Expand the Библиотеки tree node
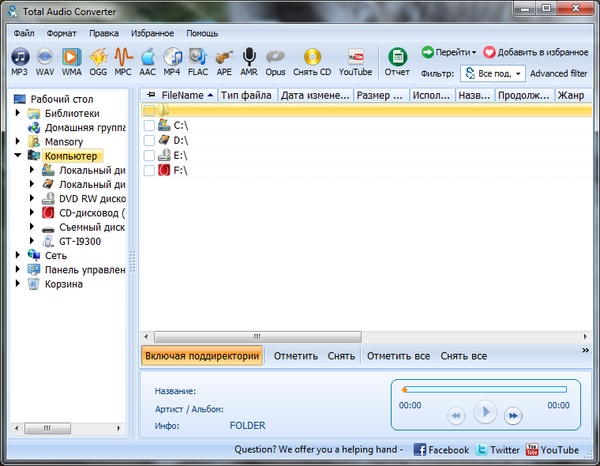Image resolution: width=600 pixels, height=466 pixels. [18, 114]
